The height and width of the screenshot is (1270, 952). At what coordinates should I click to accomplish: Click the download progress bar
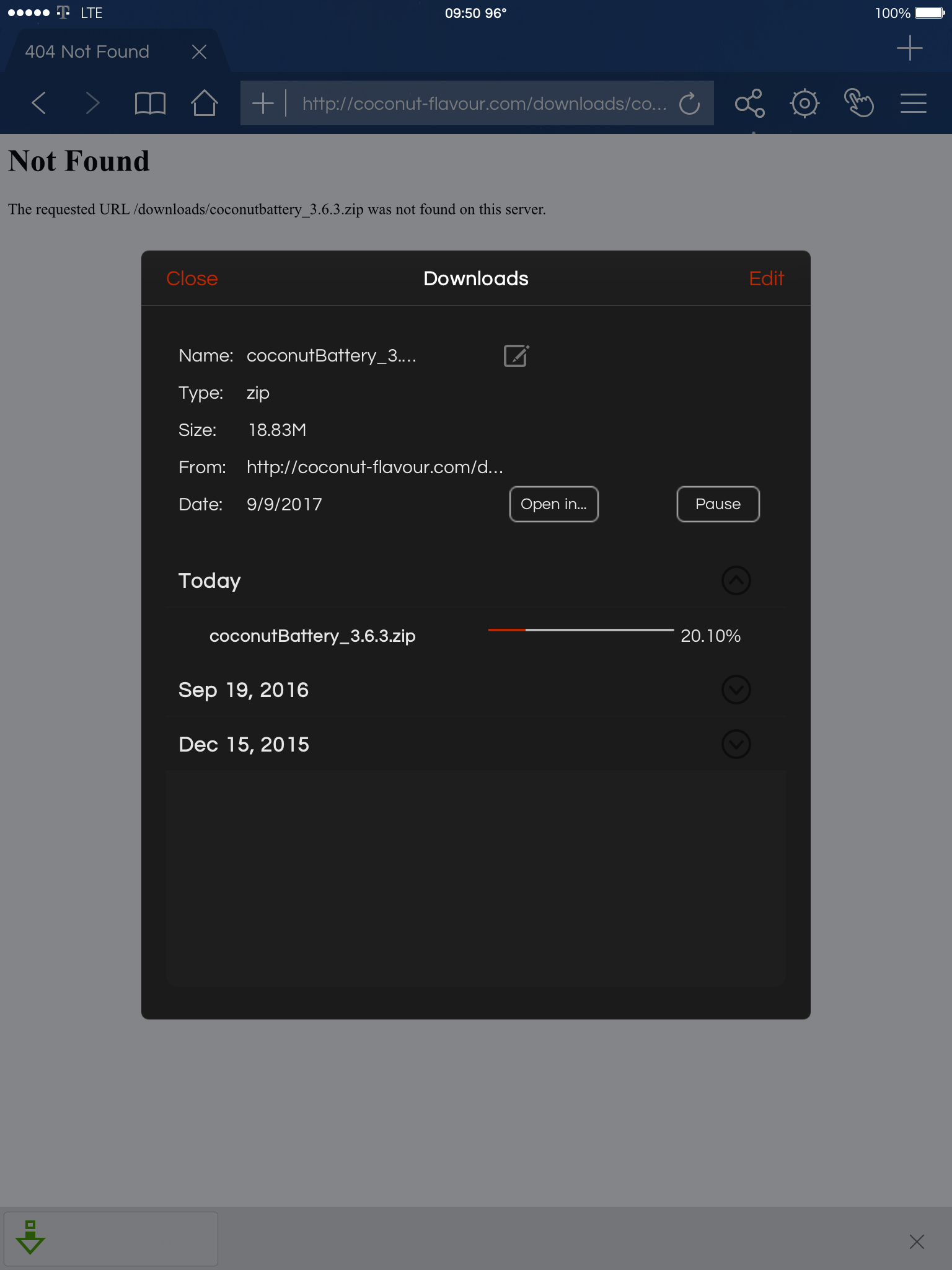coord(581,630)
